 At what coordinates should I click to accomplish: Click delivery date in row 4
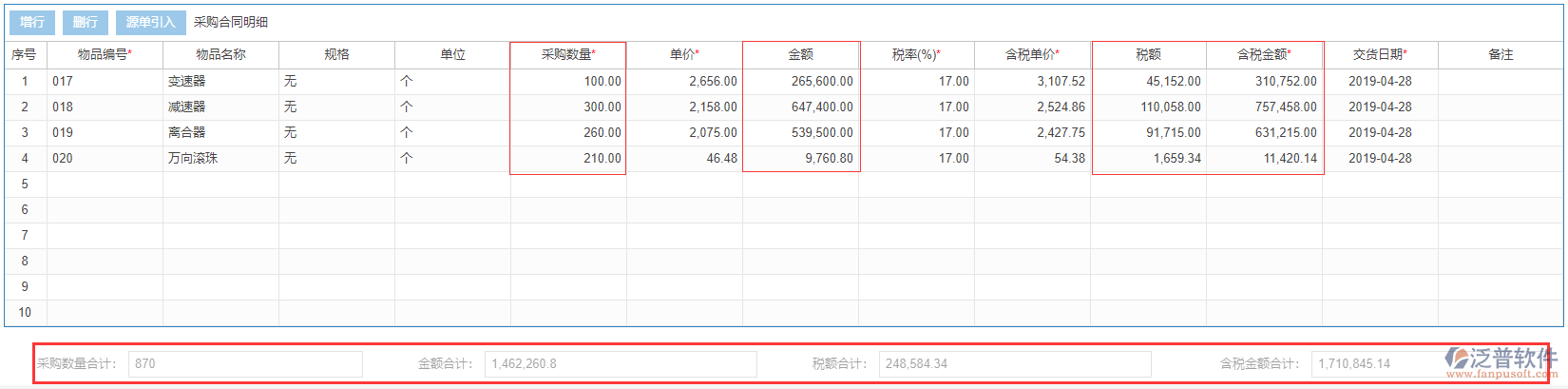(1380, 159)
